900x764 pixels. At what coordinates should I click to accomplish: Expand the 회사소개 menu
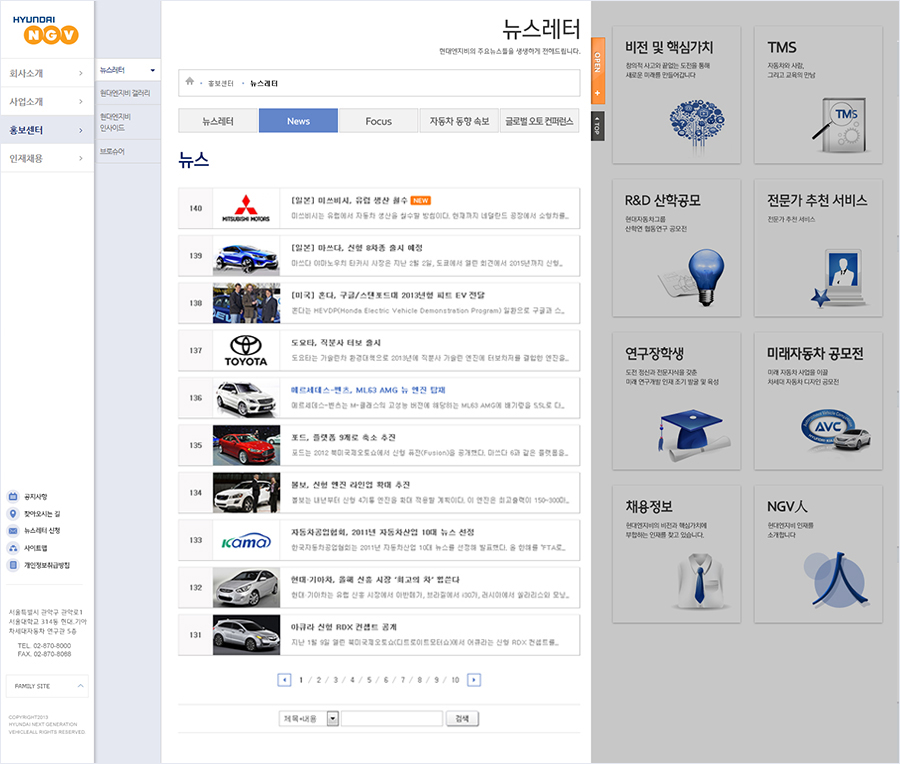pos(47,73)
